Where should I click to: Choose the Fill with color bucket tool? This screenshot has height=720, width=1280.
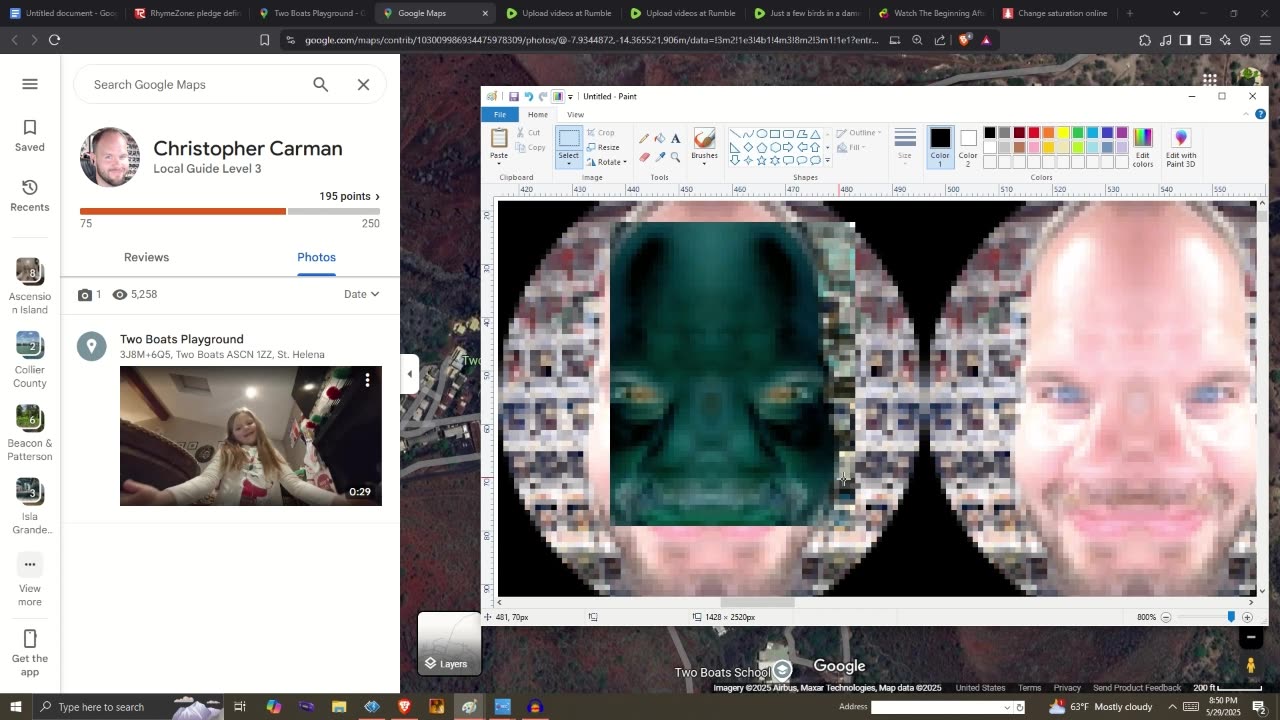pyautogui.click(x=660, y=138)
